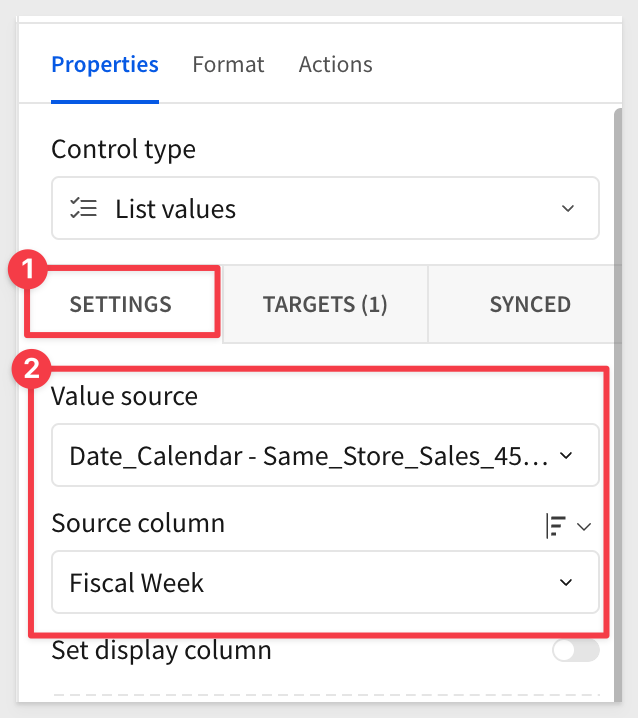Click the checklist icon beside List values

tap(83, 209)
